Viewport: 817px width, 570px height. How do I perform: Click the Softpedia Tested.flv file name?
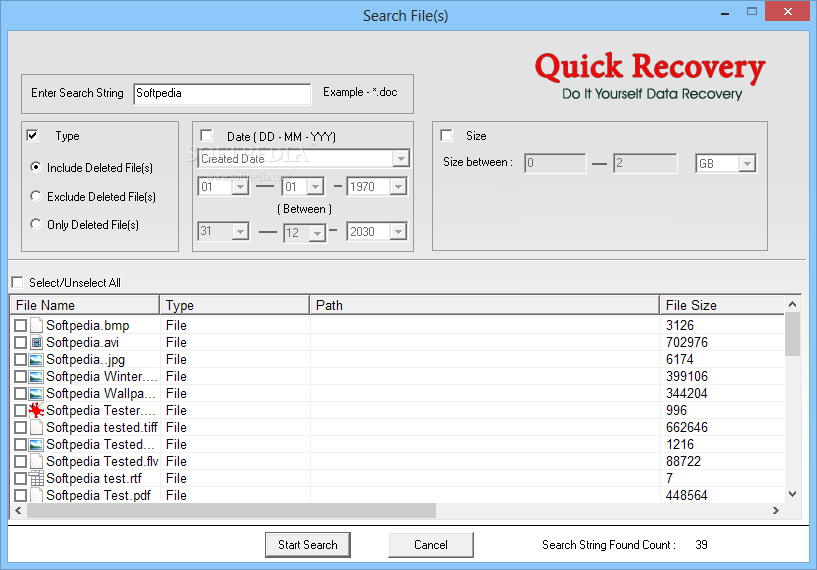tap(102, 461)
